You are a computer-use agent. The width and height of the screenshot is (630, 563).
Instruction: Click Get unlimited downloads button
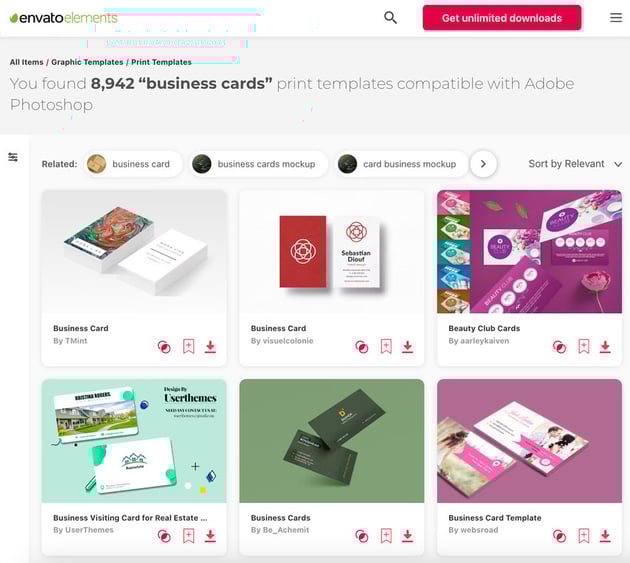coord(502,18)
